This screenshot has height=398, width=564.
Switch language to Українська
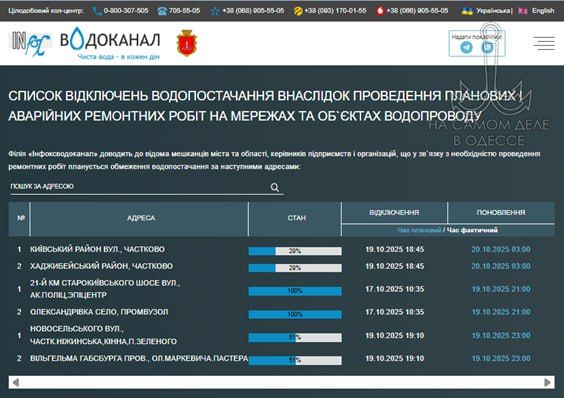pyautogui.click(x=493, y=11)
